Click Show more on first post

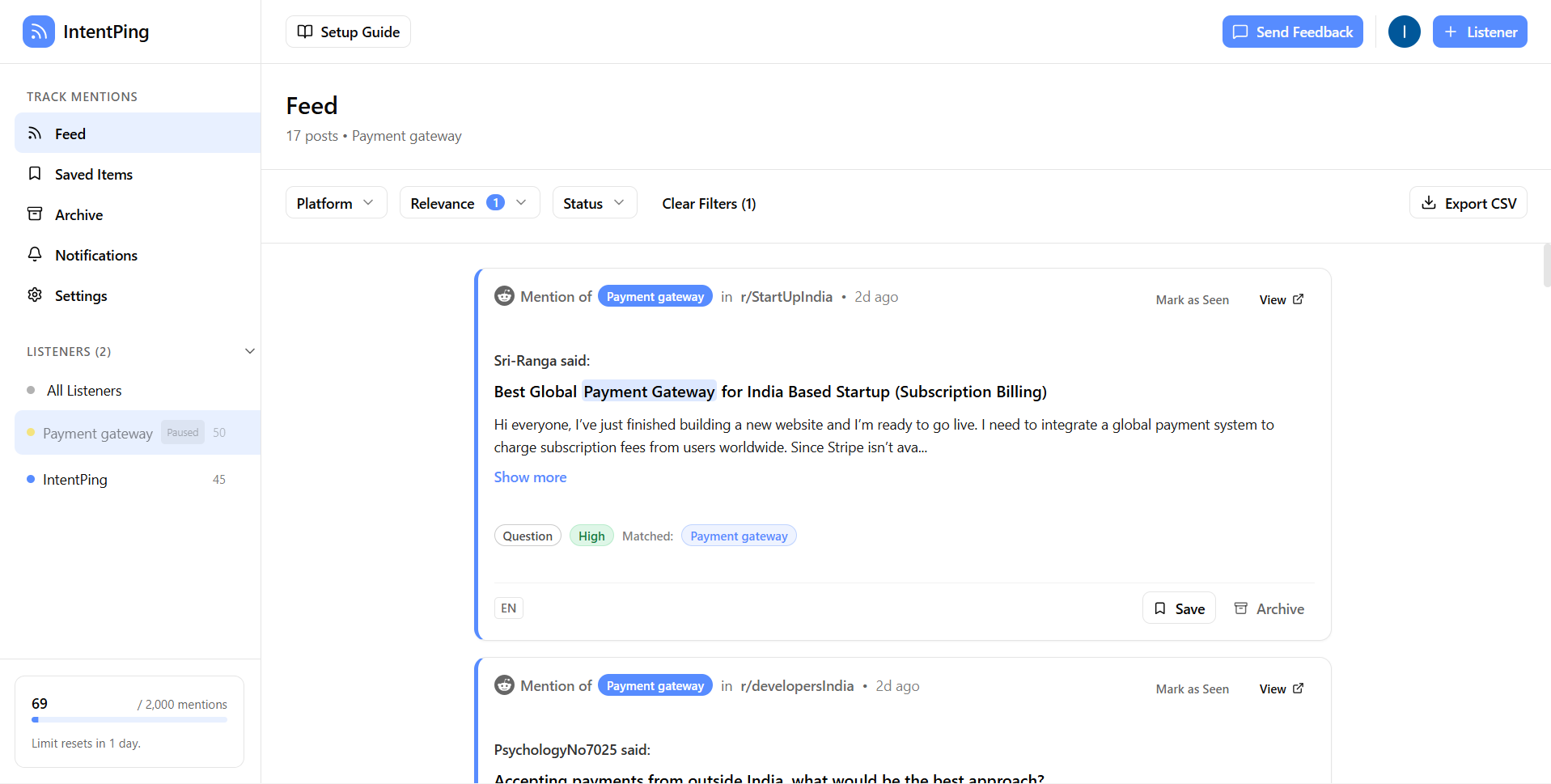click(530, 477)
